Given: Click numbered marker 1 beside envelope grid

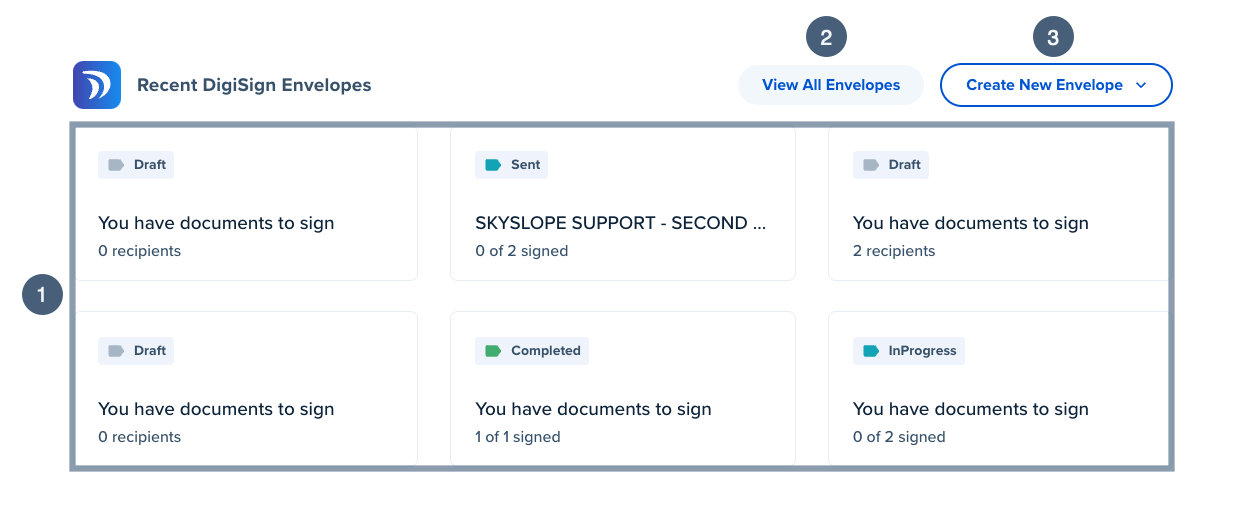Looking at the screenshot, I should (x=43, y=295).
